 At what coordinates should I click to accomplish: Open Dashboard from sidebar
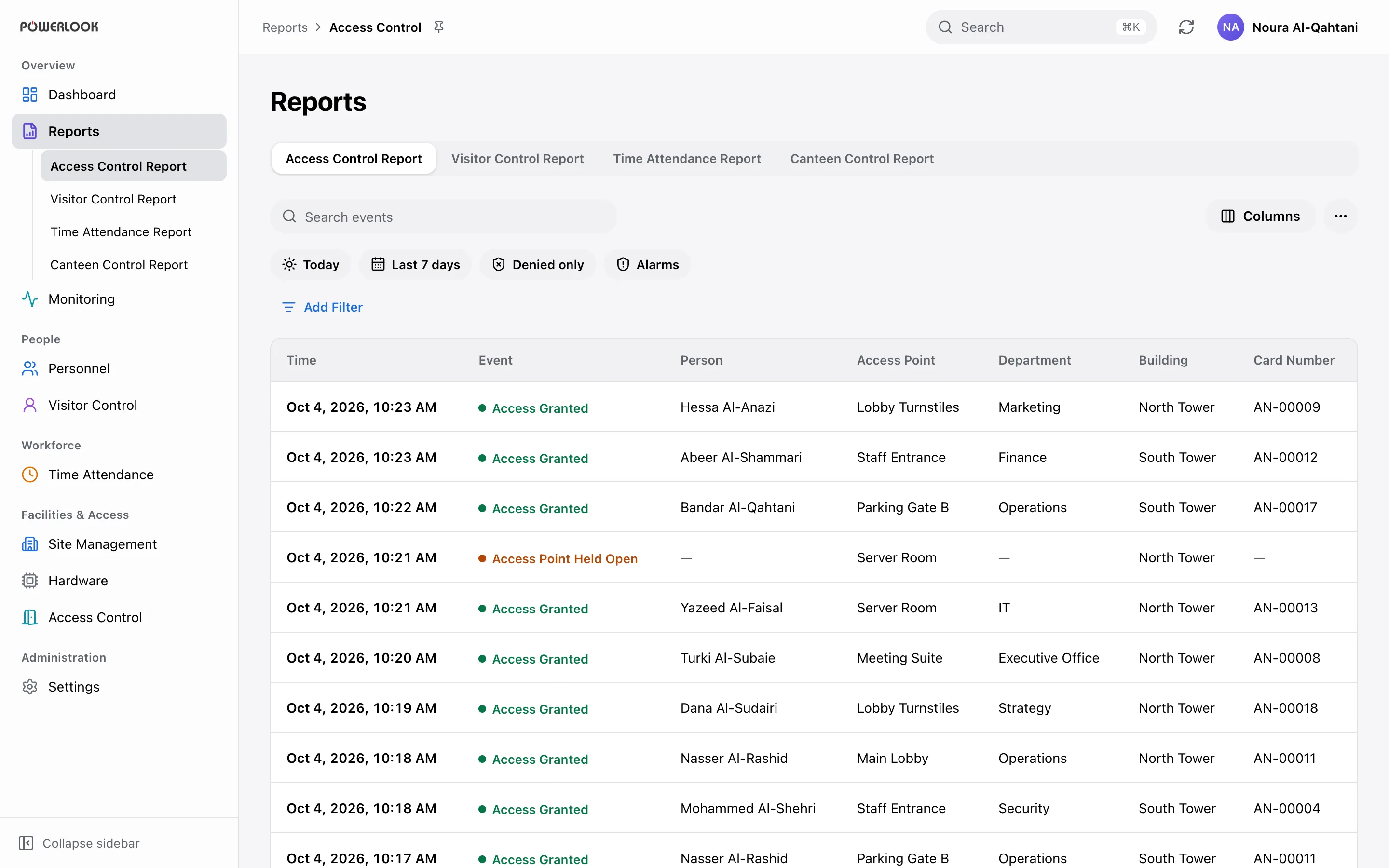point(119,95)
